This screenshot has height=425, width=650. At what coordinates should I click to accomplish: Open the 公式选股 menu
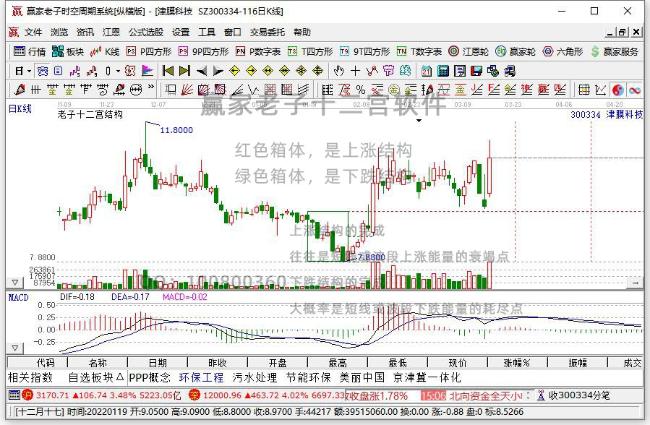146,32
